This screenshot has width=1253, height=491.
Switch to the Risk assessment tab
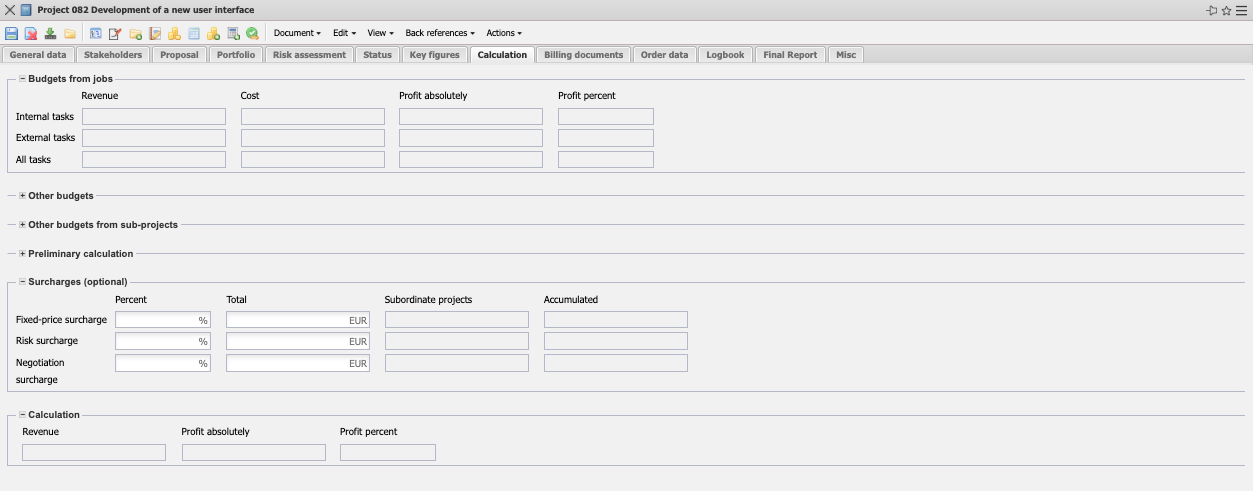pos(309,55)
